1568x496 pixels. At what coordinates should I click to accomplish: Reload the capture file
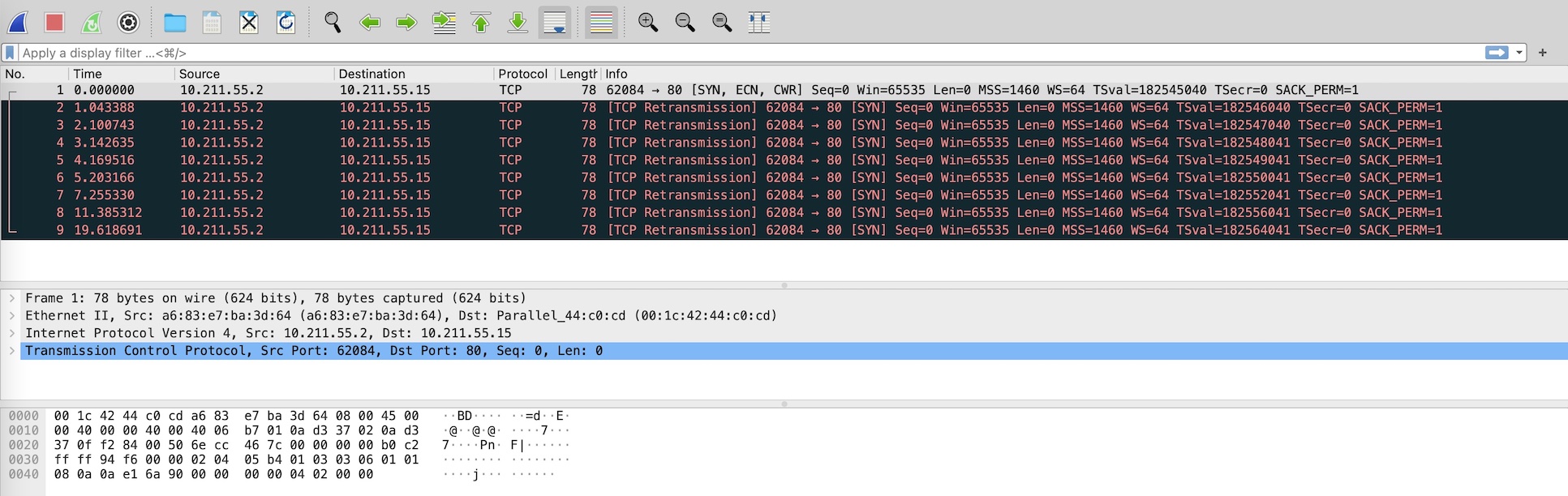(286, 23)
